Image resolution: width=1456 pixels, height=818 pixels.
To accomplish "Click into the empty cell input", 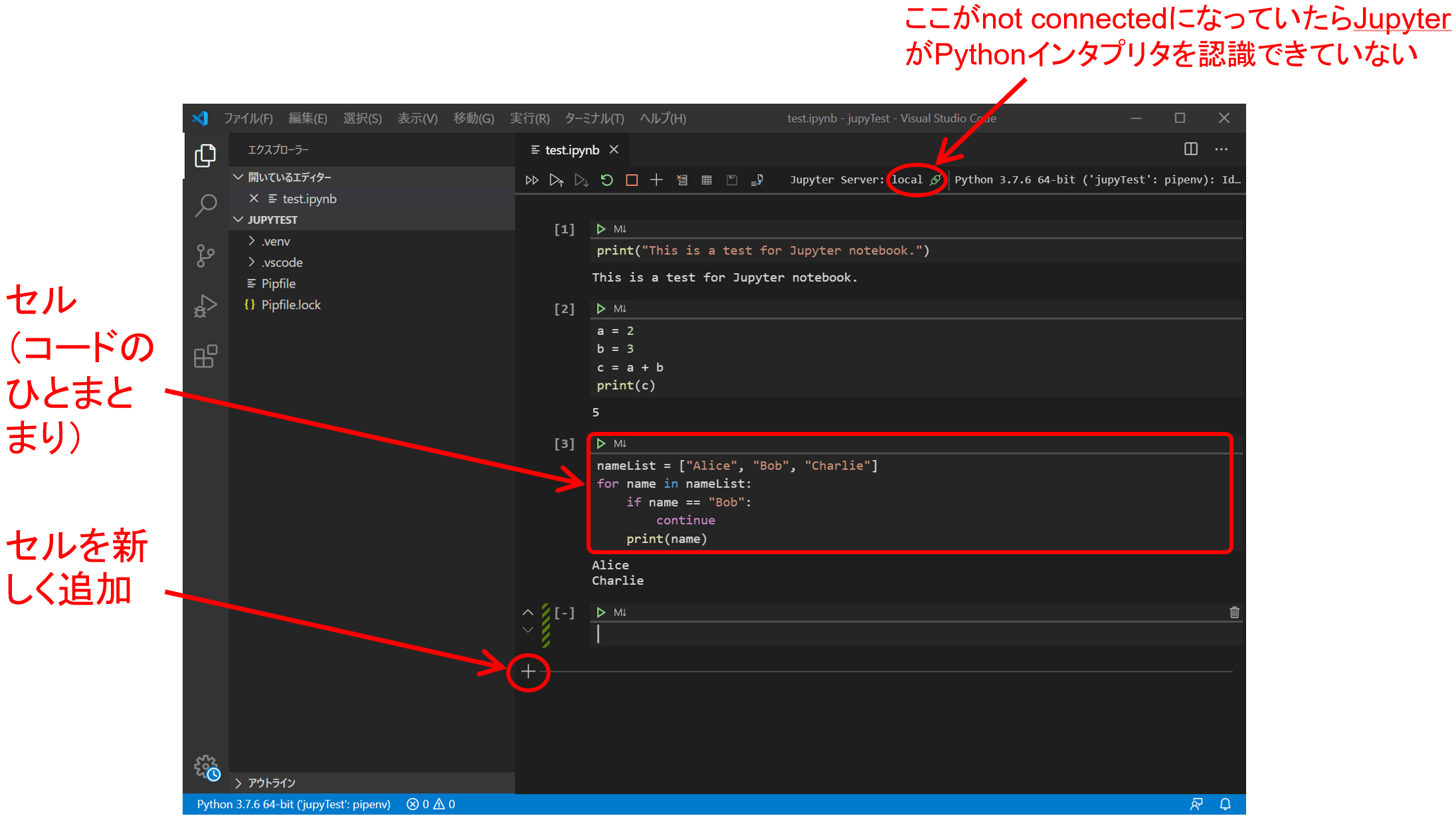I will (x=915, y=635).
